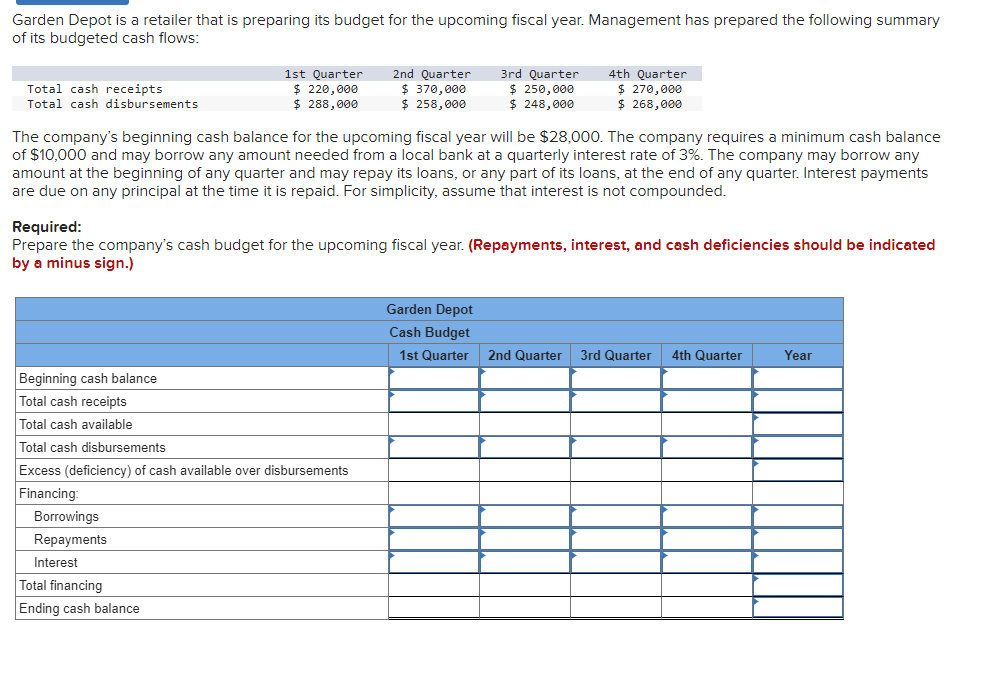Click '$ 258,000' in the summary table
The height and width of the screenshot is (684, 991).
pyautogui.click(x=434, y=104)
